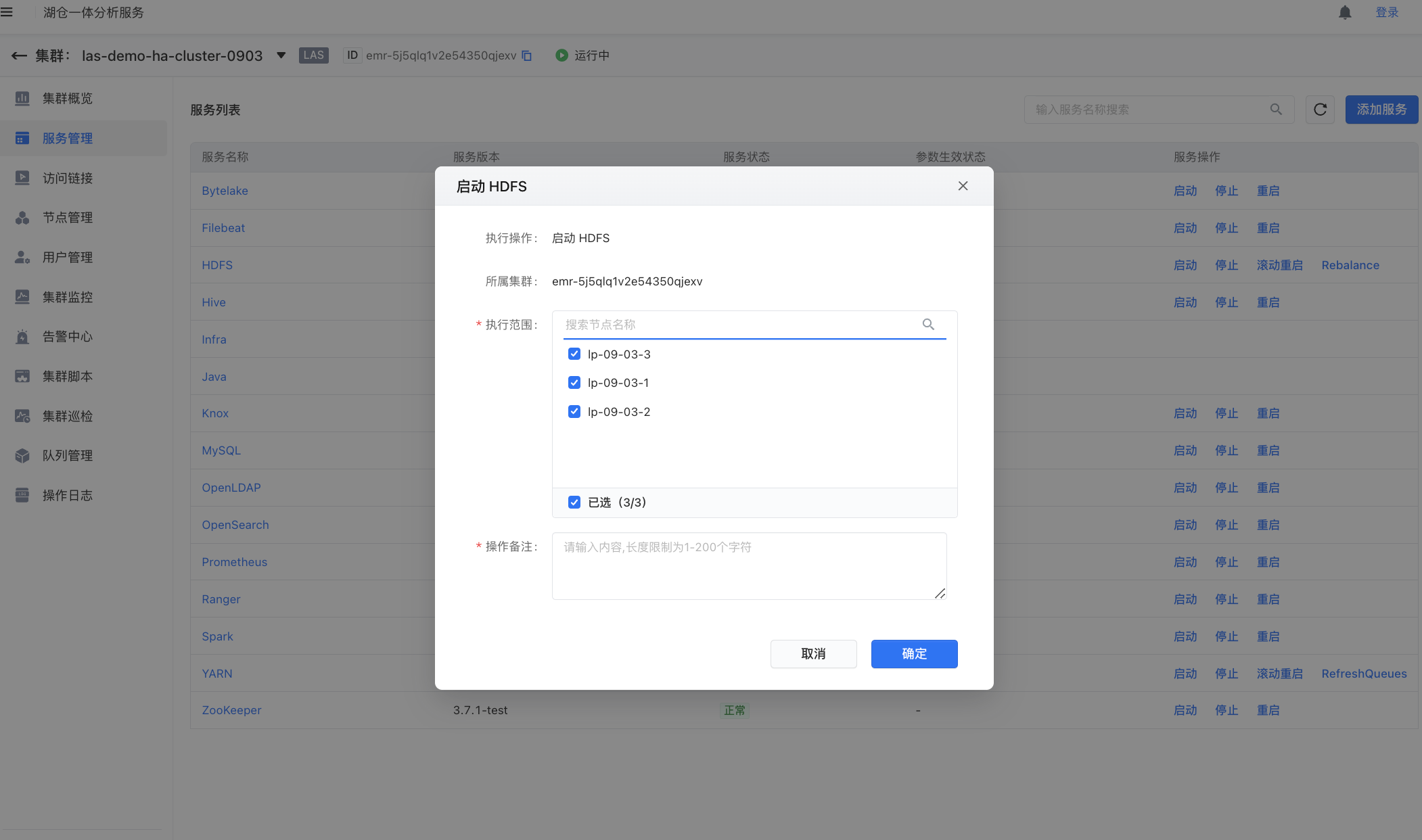Click the cancel button in dialog

[813, 654]
